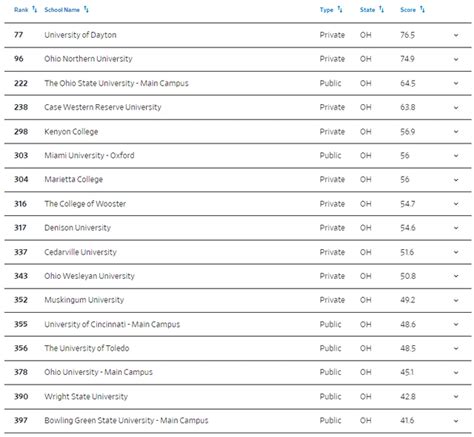Viewport: 474px width, 437px height.
Task: Select University of Cincinnati - Main Campus
Action: 112,324
